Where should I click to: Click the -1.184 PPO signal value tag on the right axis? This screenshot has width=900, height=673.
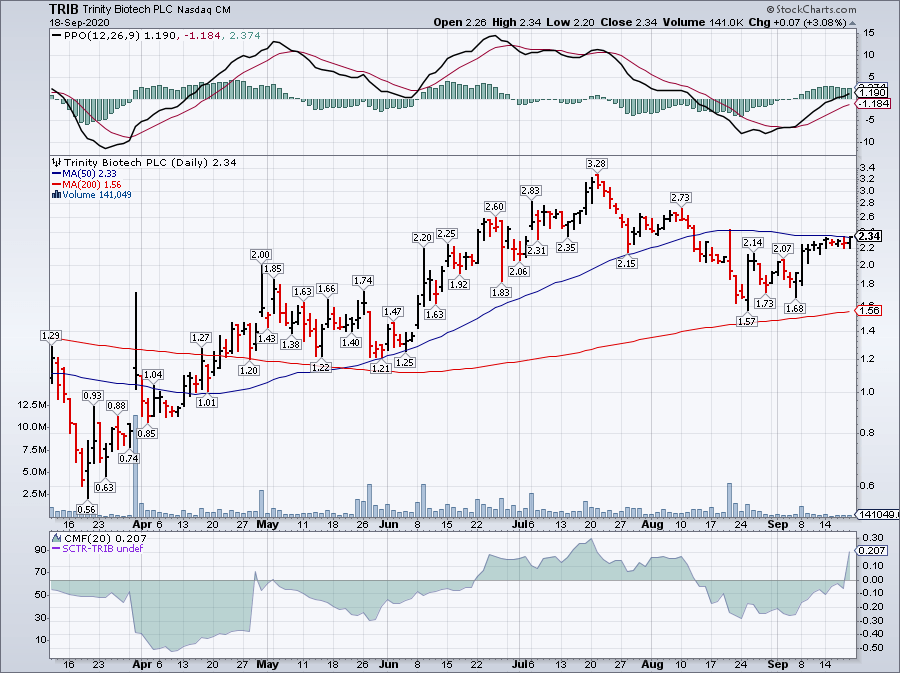(x=874, y=103)
